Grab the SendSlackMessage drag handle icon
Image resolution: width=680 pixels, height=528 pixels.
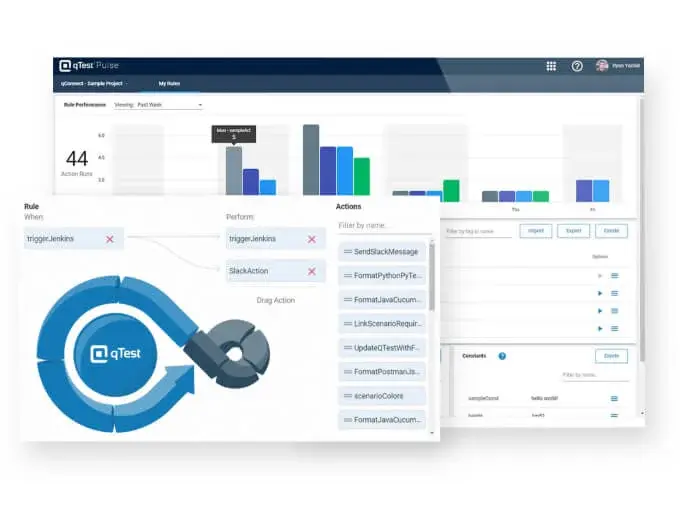pos(347,252)
